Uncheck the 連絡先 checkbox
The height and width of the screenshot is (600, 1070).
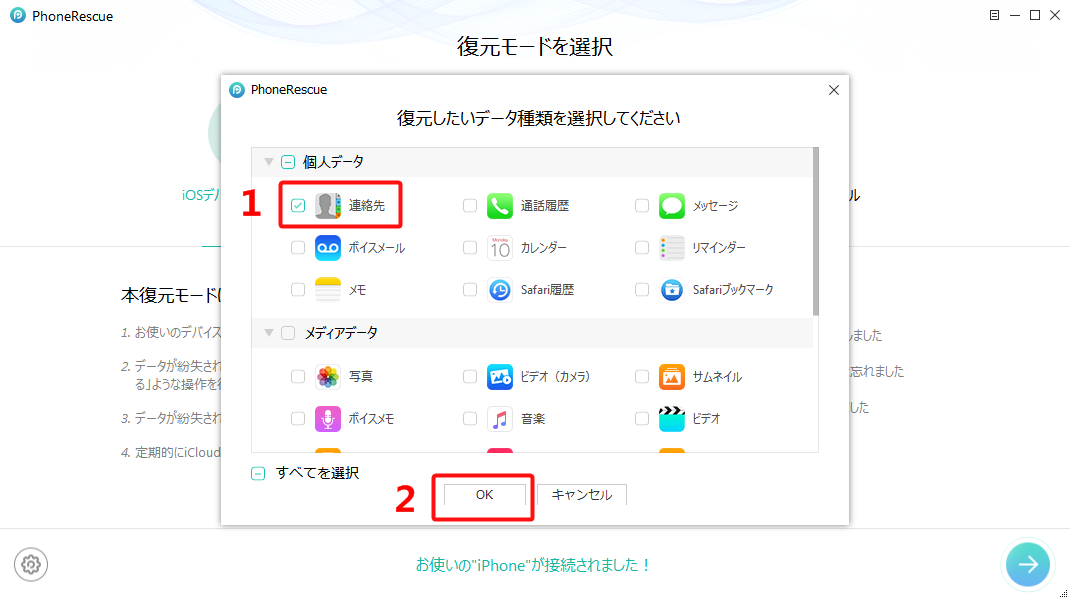[298, 205]
